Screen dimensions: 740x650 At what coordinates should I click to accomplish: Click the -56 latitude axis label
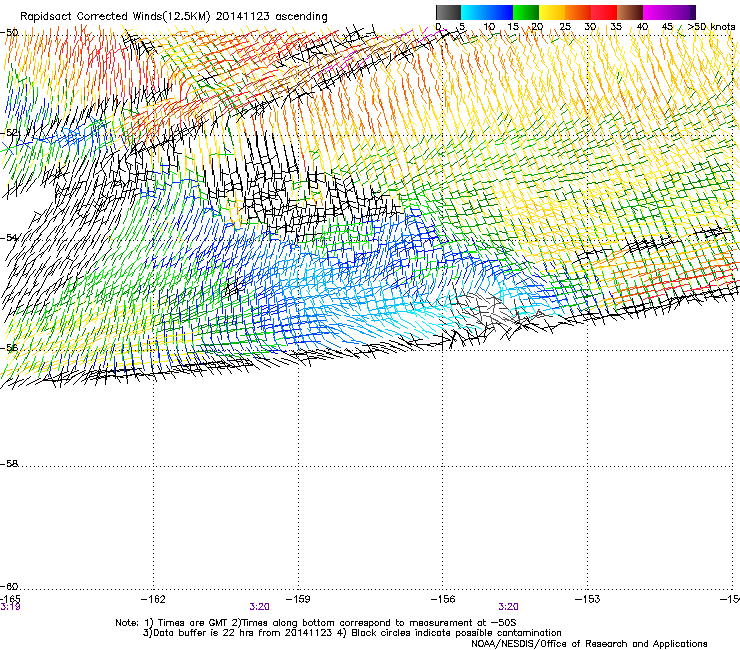(x=9, y=347)
